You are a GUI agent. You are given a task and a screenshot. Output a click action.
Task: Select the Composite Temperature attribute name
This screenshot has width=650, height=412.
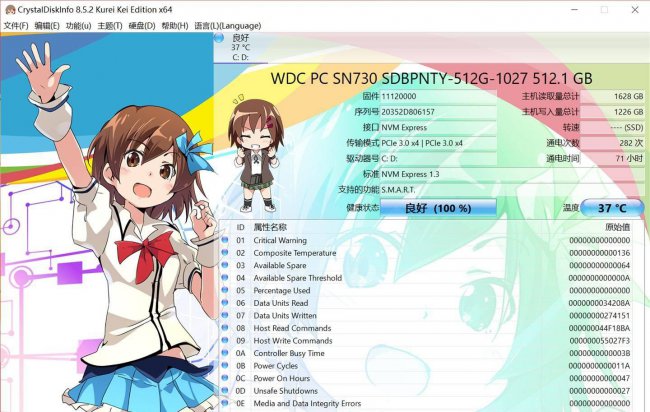pyautogui.click(x=295, y=253)
